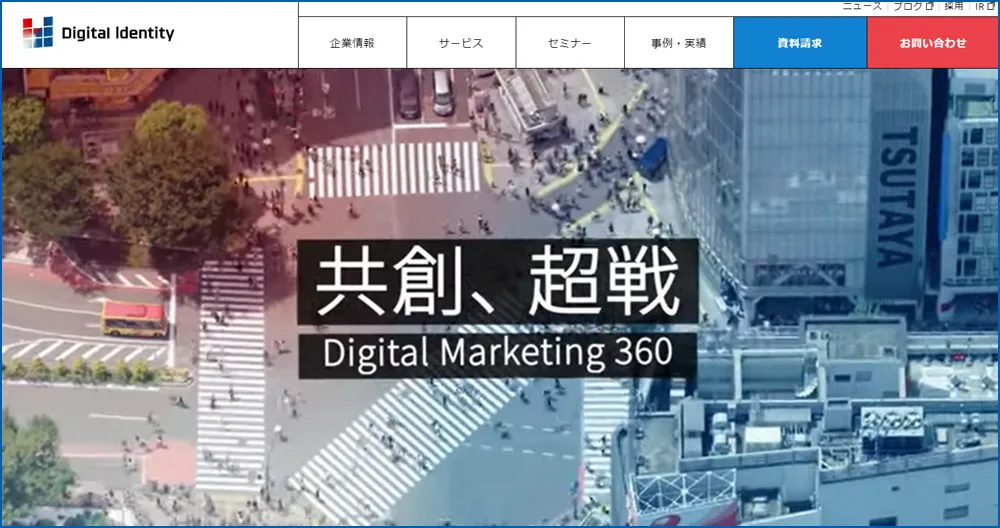
Task: Click the 共創、超戦 headline banner
Action: click(x=498, y=282)
